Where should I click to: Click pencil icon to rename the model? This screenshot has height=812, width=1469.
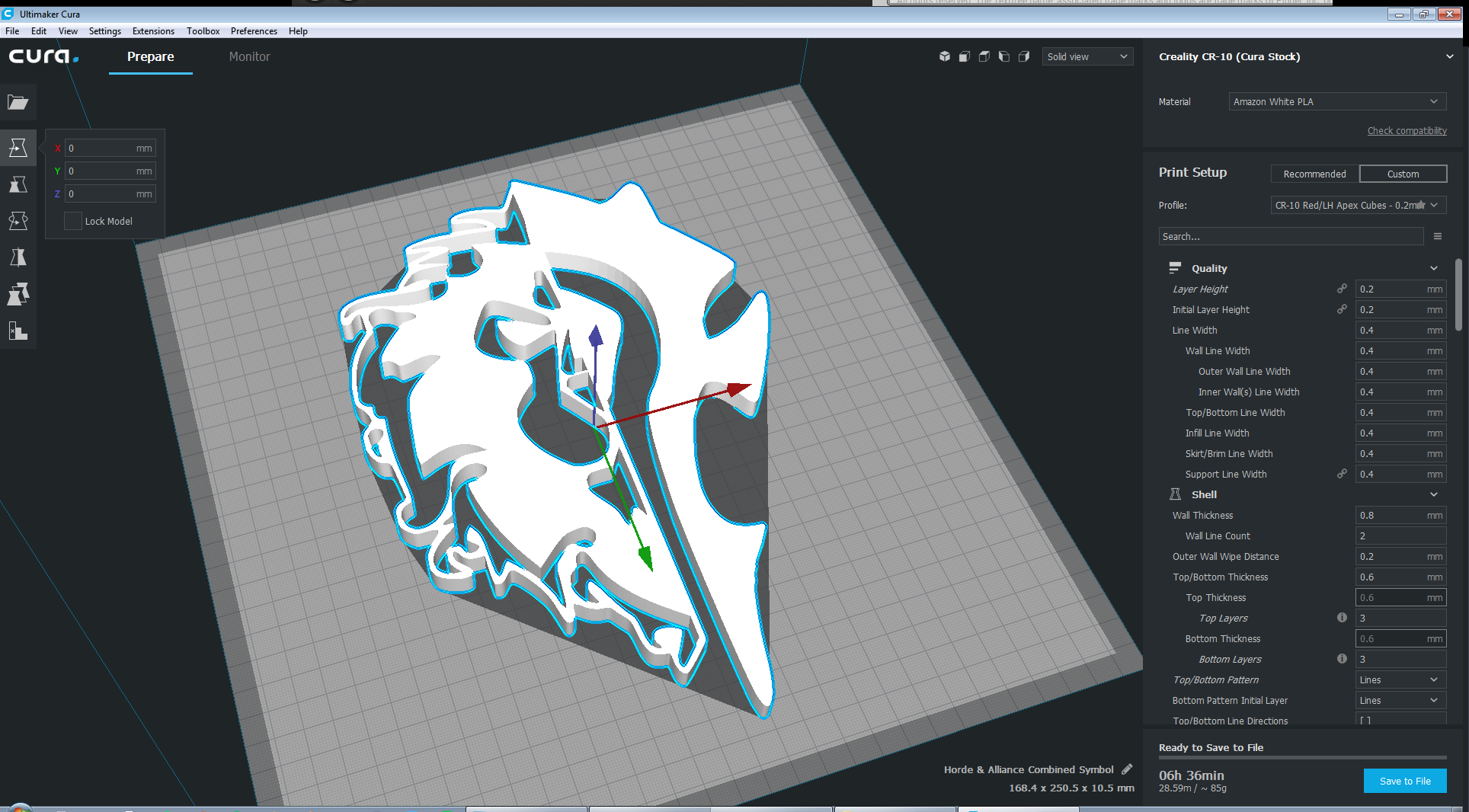pos(1127,769)
